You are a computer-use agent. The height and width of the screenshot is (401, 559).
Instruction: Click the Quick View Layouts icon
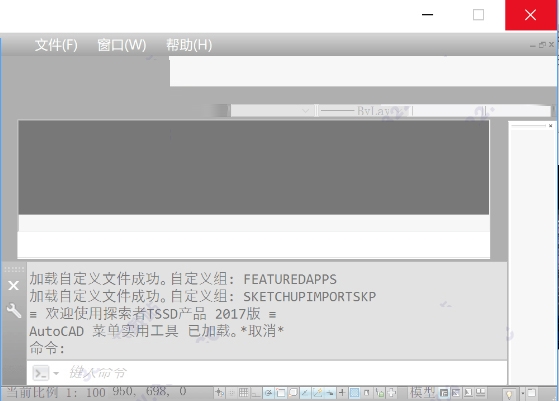444,393
